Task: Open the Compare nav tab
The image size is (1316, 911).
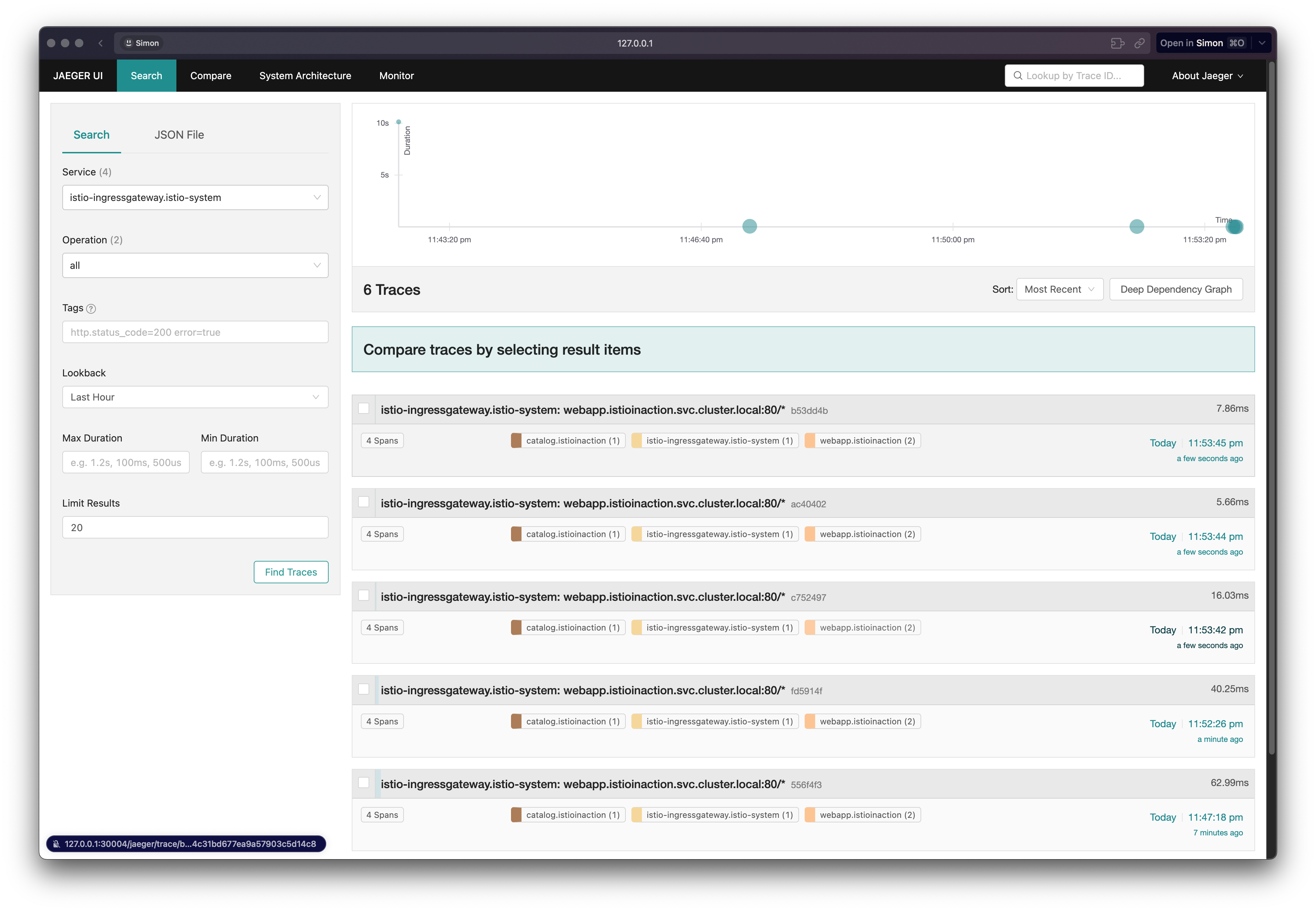Action: 210,75
